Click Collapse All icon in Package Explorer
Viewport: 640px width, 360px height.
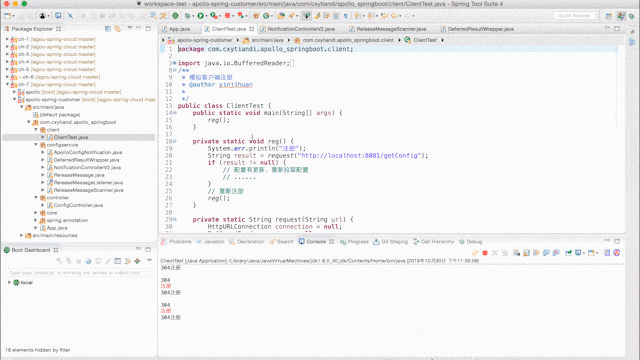(x=108, y=29)
